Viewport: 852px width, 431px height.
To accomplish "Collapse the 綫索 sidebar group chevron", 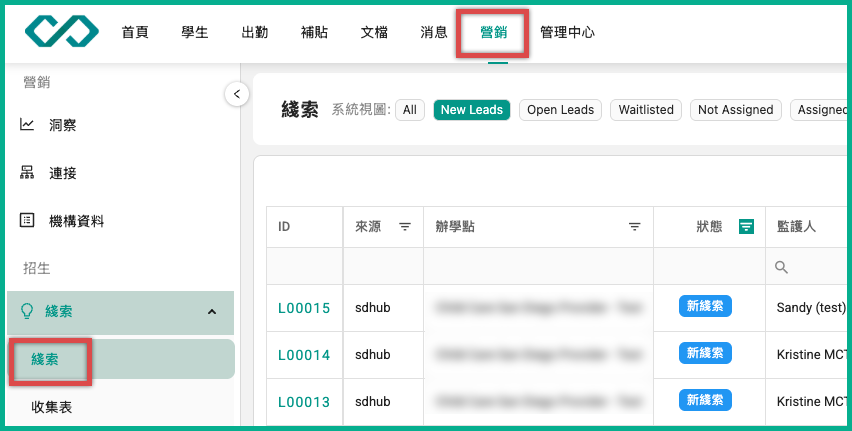I will point(212,311).
